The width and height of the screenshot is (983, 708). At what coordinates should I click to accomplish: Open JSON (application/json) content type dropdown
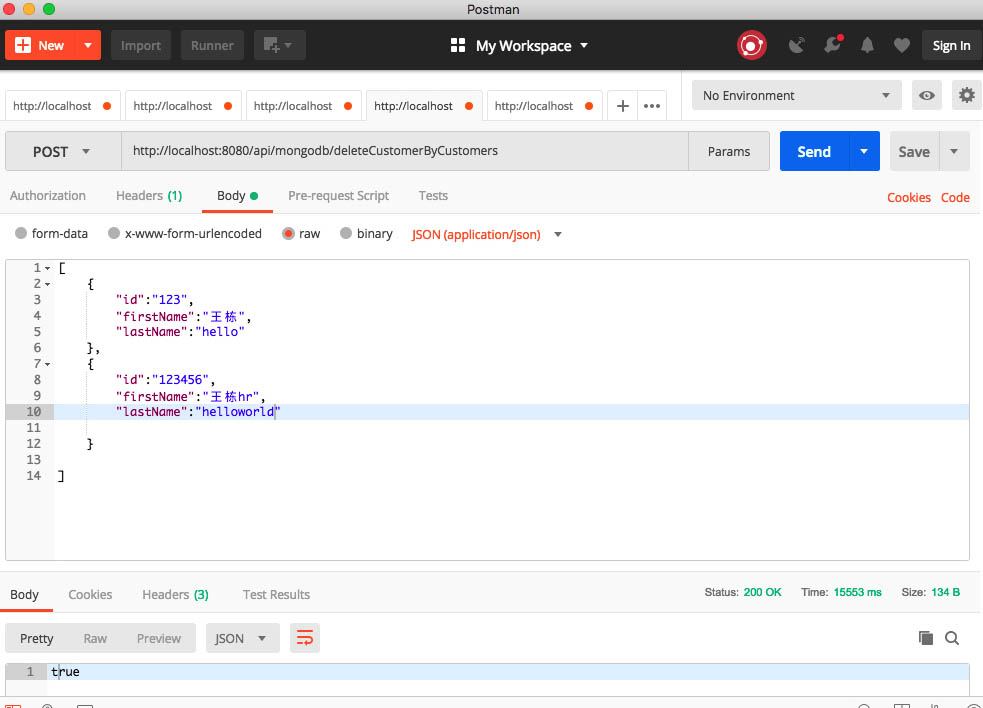pos(486,235)
